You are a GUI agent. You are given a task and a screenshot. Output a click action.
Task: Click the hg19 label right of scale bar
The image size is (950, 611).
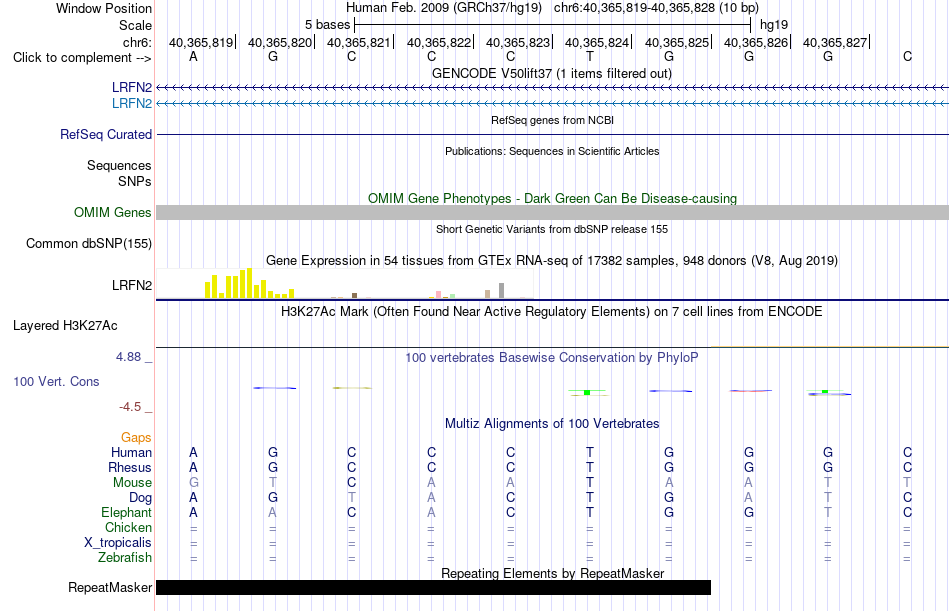774,25
